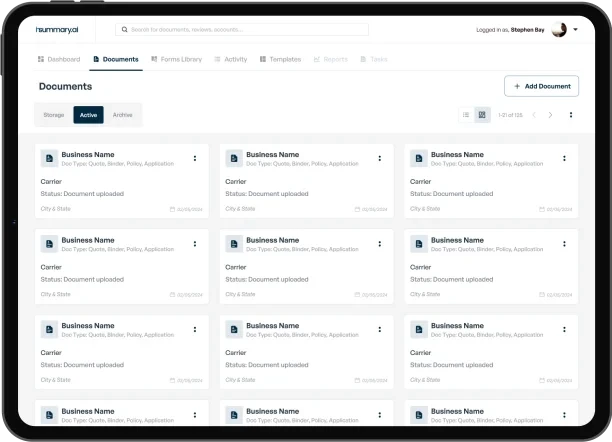Click the search magnifier icon

[x=125, y=30]
